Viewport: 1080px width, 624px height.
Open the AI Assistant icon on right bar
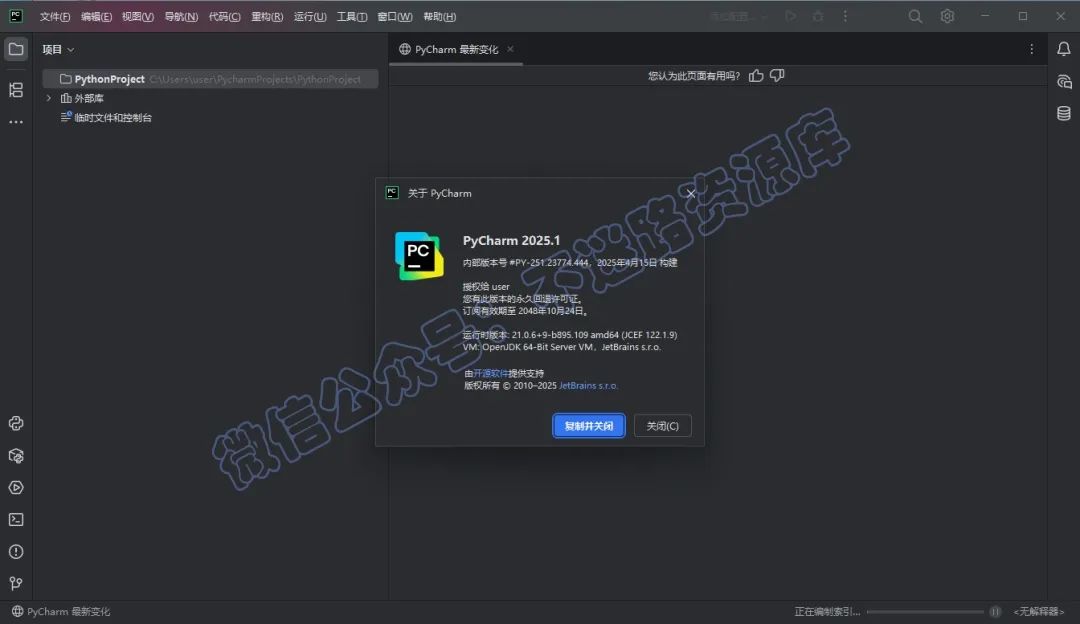click(x=1063, y=81)
